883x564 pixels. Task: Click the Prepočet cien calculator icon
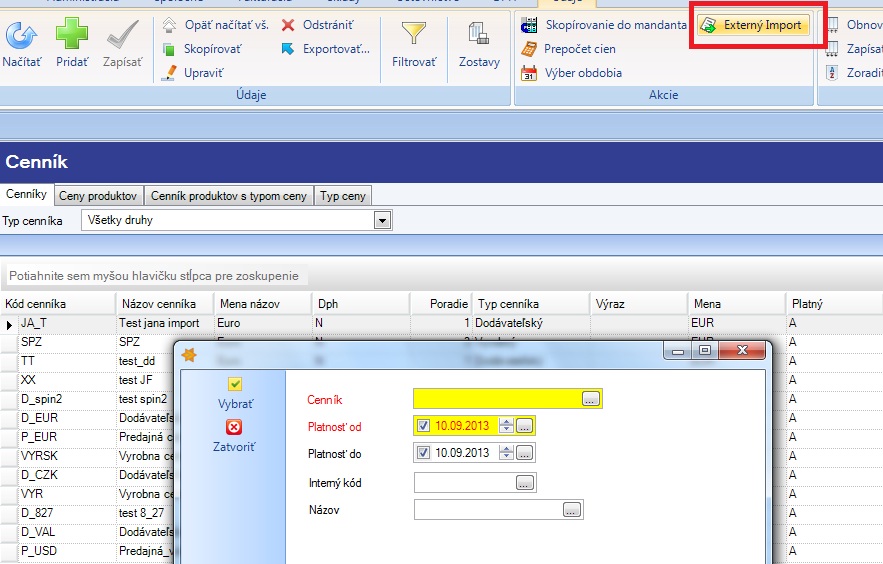pyautogui.click(x=529, y=49)
